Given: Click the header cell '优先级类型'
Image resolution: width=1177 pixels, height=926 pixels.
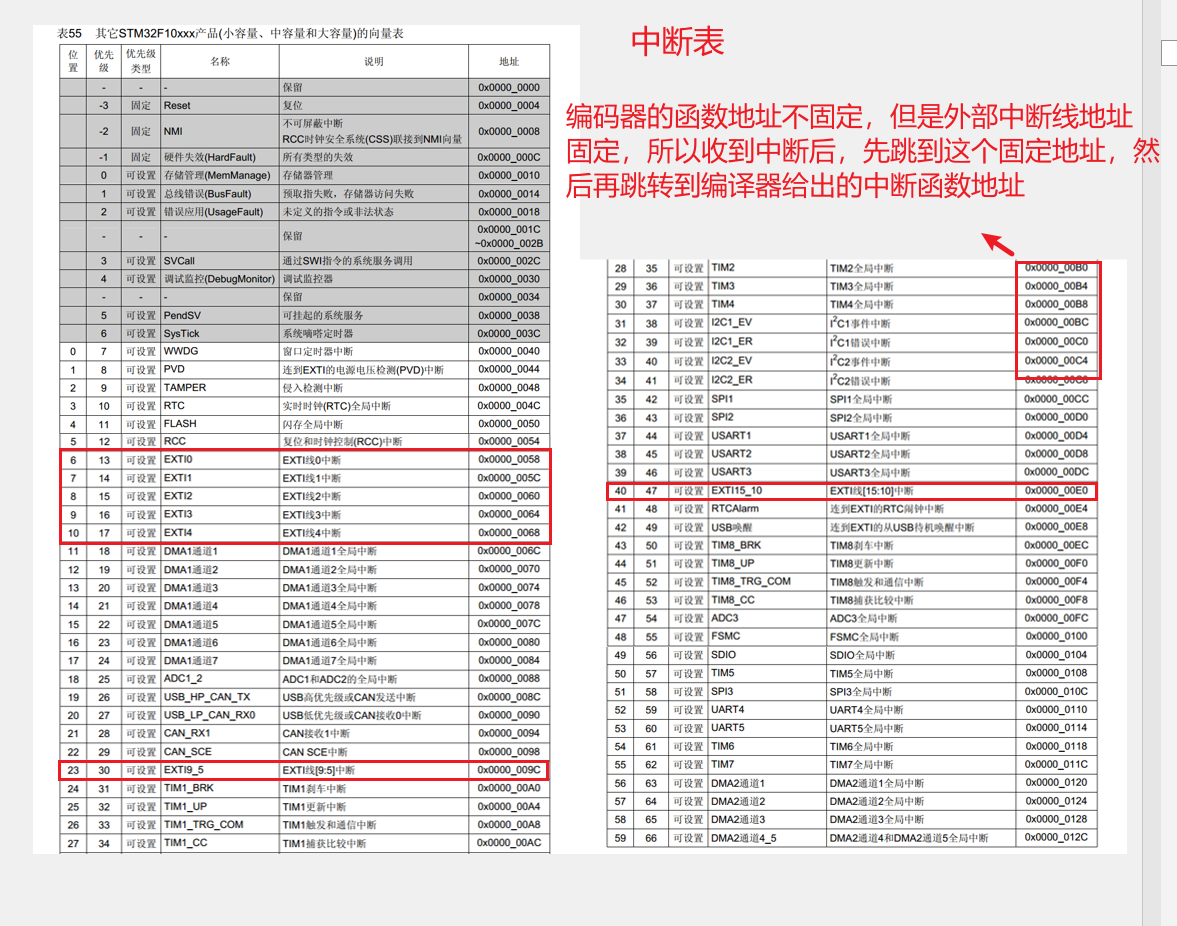Looking at the screenshot, I should click(140, 62).
